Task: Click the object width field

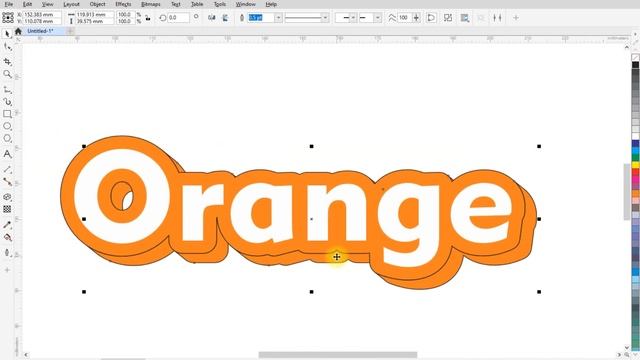Action: pos(95,14)
